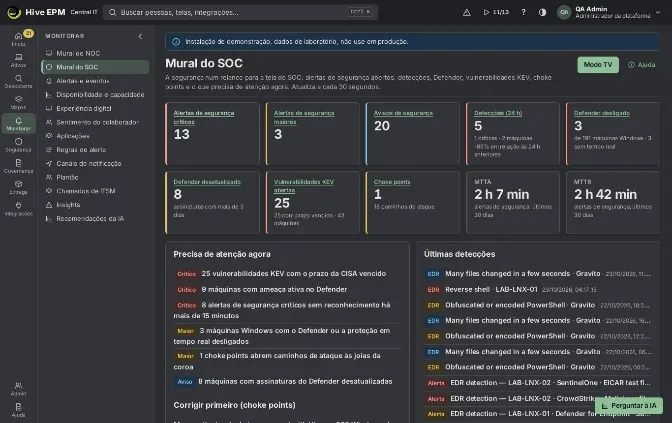Open Plantão menu item
The image size is (672, 423).
tap(95, 177)
